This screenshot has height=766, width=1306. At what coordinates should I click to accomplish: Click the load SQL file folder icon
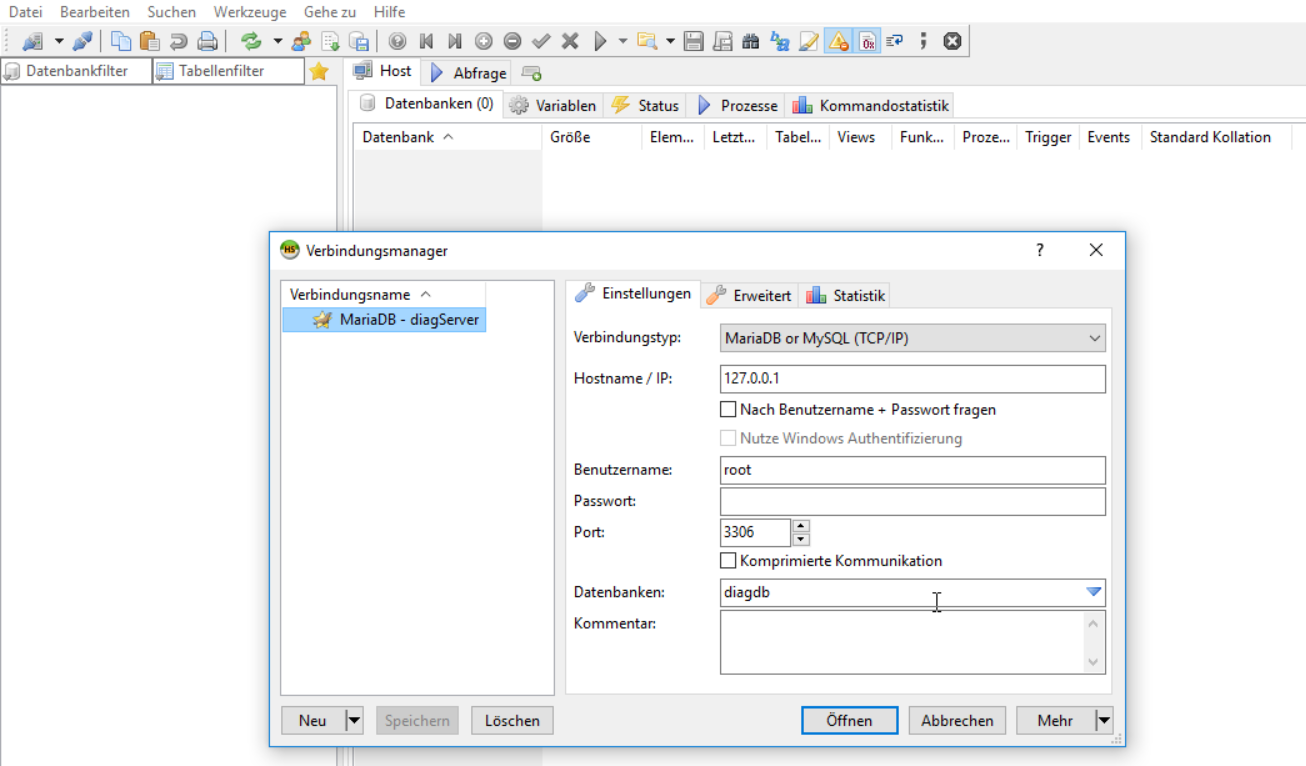(647, 41)
